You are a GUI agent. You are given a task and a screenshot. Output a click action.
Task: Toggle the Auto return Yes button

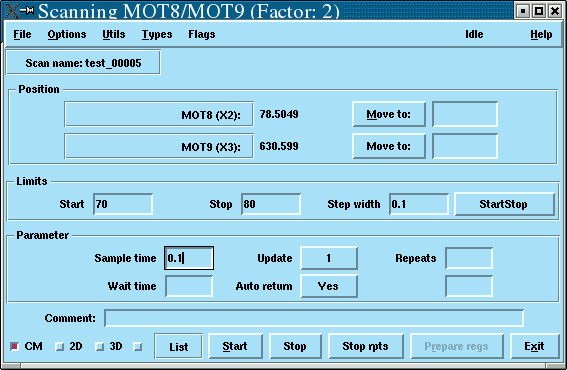[329, 286]
